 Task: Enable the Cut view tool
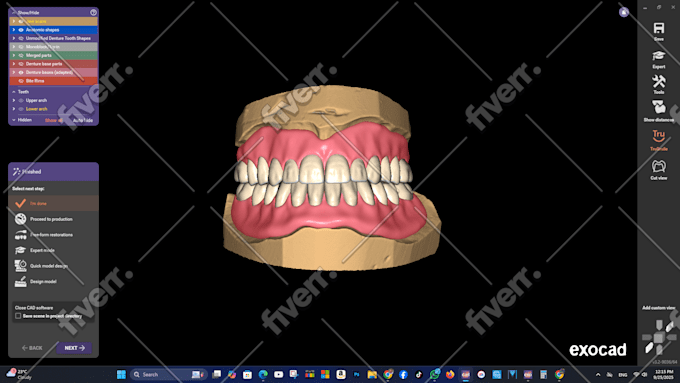coord(658,166)
